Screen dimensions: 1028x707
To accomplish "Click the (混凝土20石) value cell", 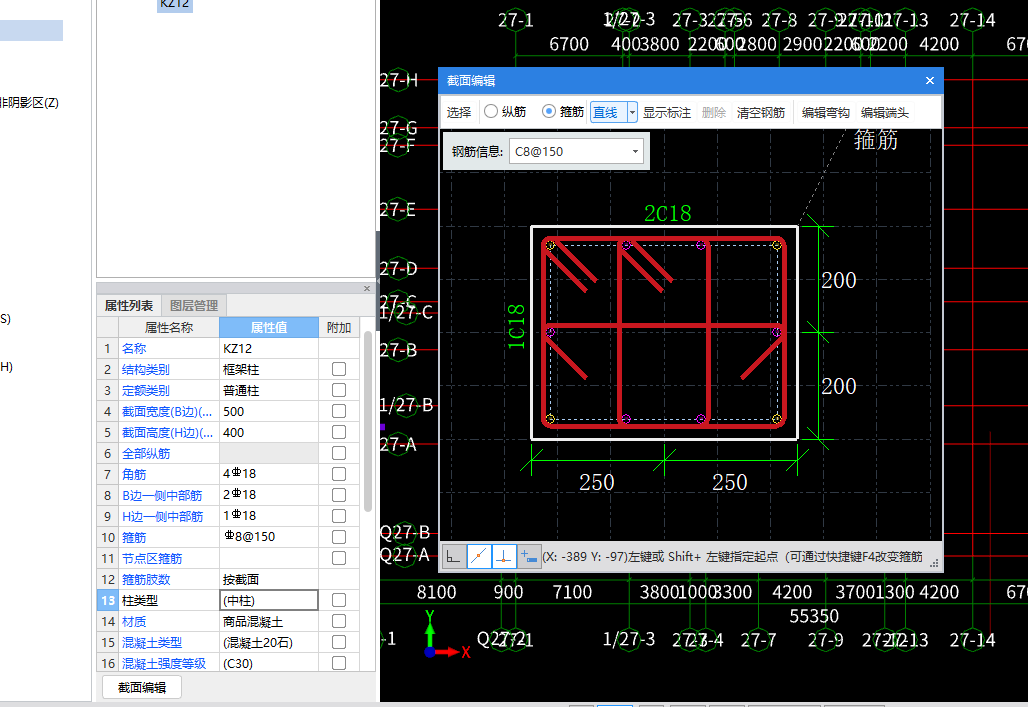I will click(x=269, y=642).
